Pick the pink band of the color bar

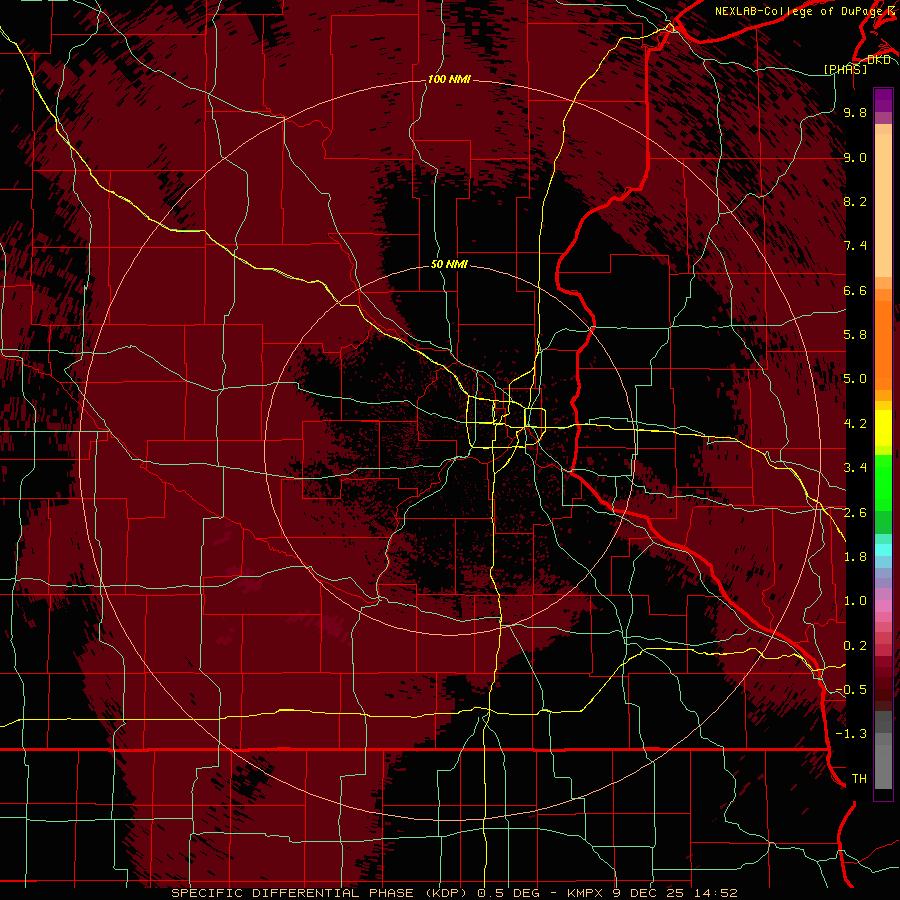point(883,606)
